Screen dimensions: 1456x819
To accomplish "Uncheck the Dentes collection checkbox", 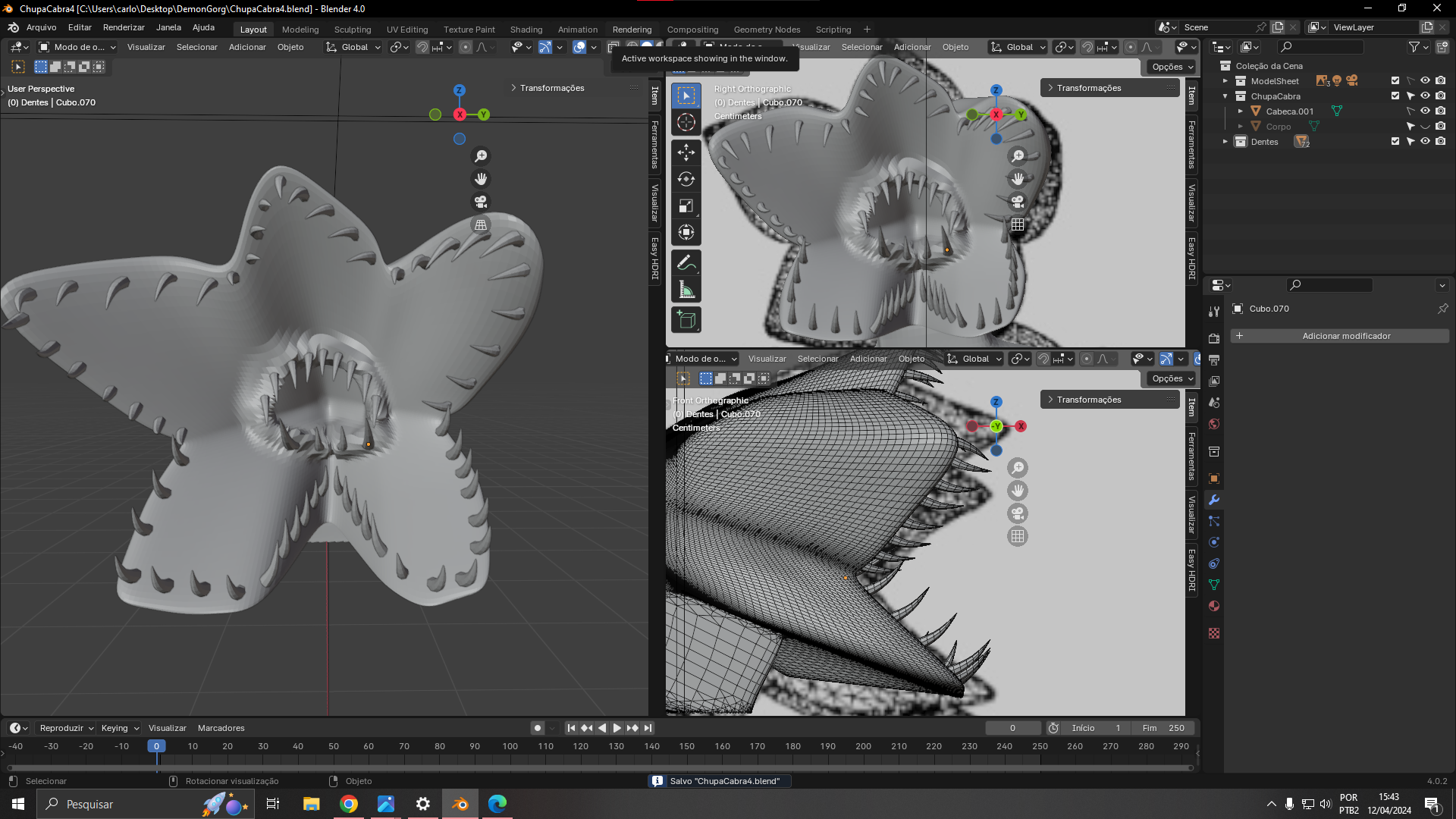I will 1395,142.
